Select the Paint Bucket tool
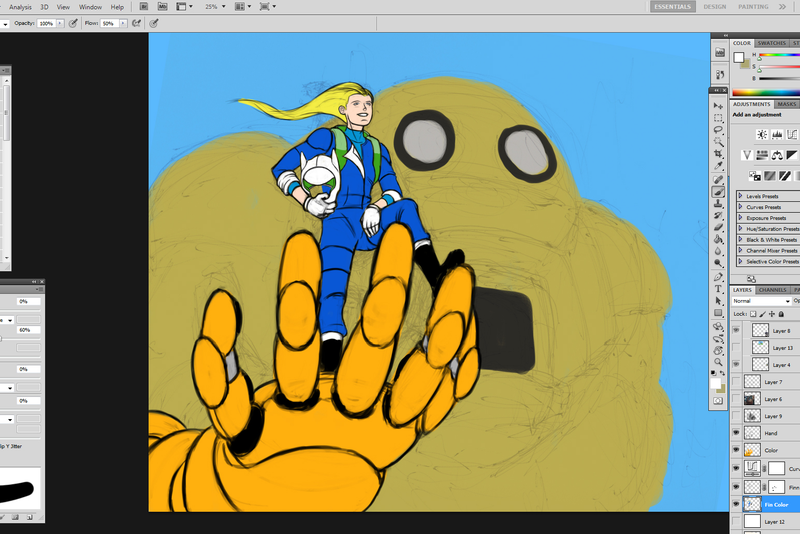This screenshot has height=534, width=800. coord(718,239)
